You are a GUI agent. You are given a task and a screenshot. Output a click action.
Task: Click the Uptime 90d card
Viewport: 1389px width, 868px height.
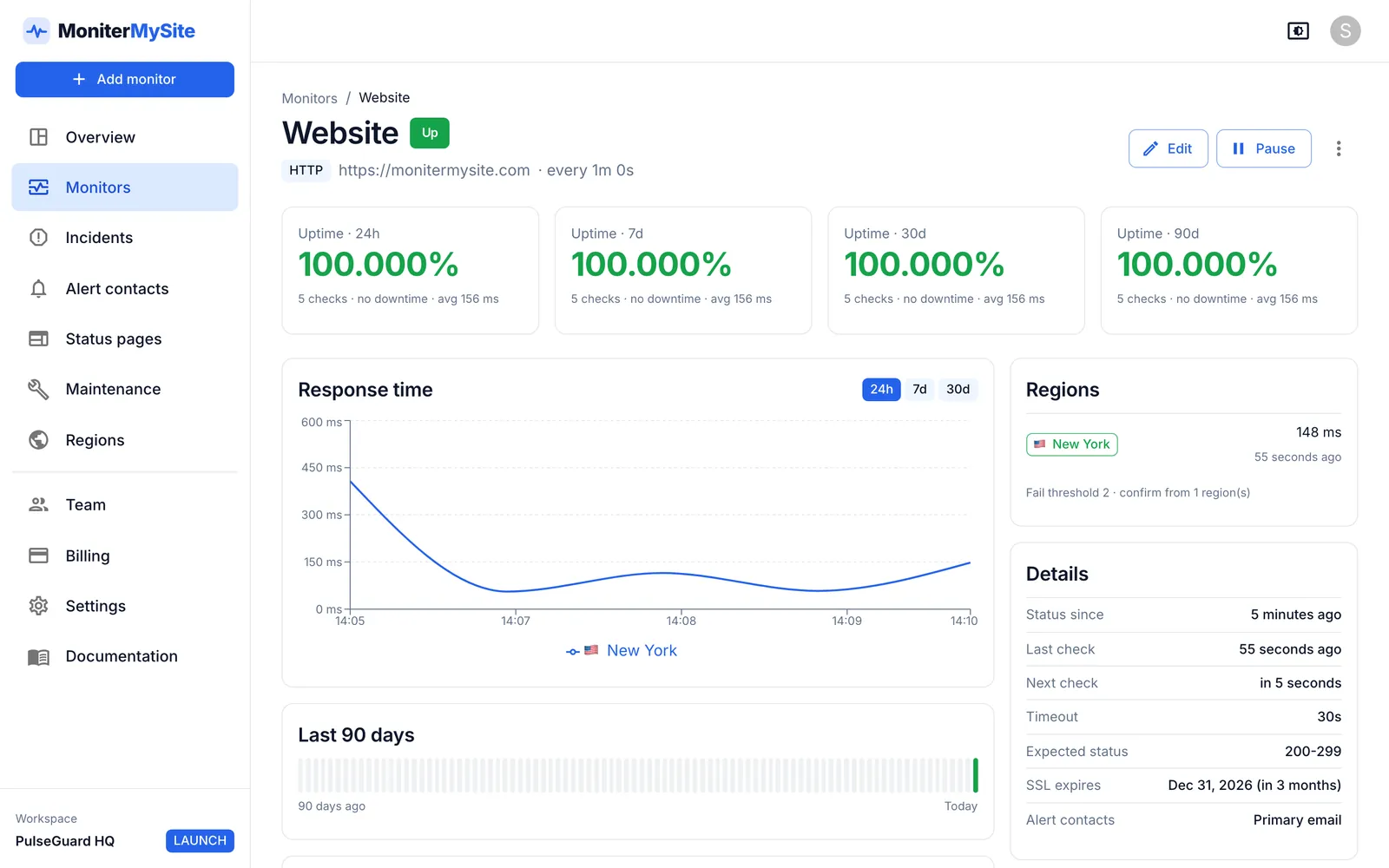(x=1228, y=270)
